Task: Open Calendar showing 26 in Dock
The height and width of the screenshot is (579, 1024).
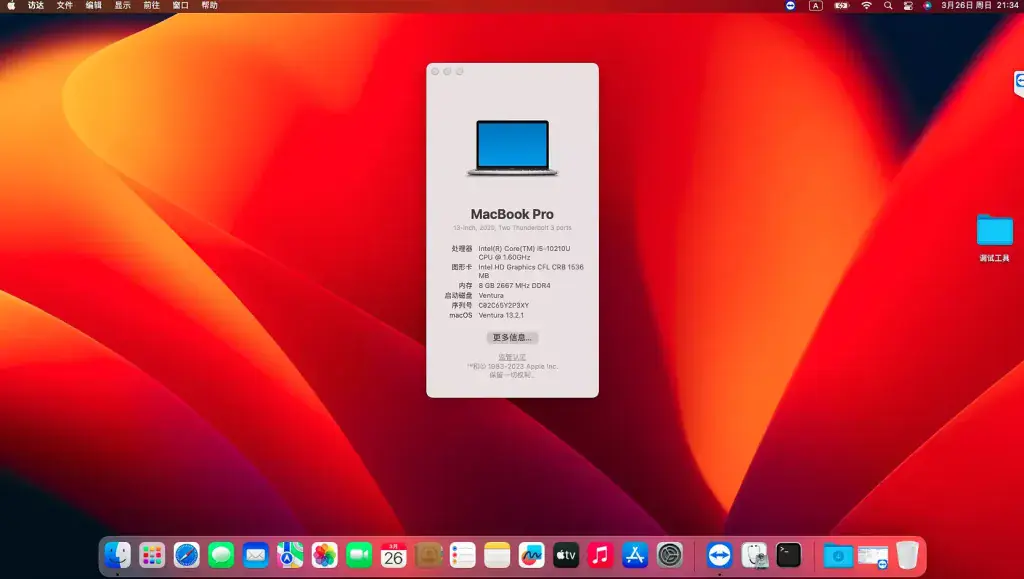Action: click(x=394, y=556)
